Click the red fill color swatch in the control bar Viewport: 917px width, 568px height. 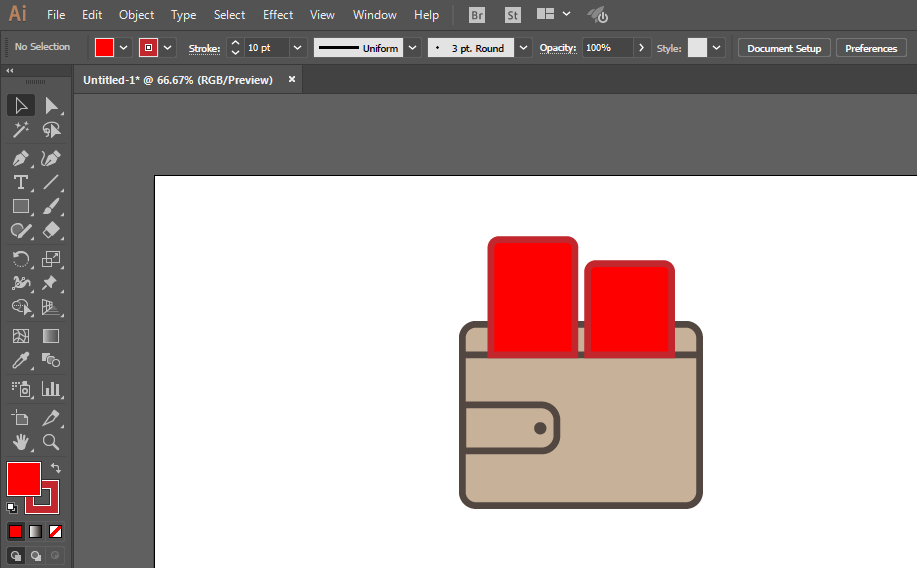(x=104, y=48)
